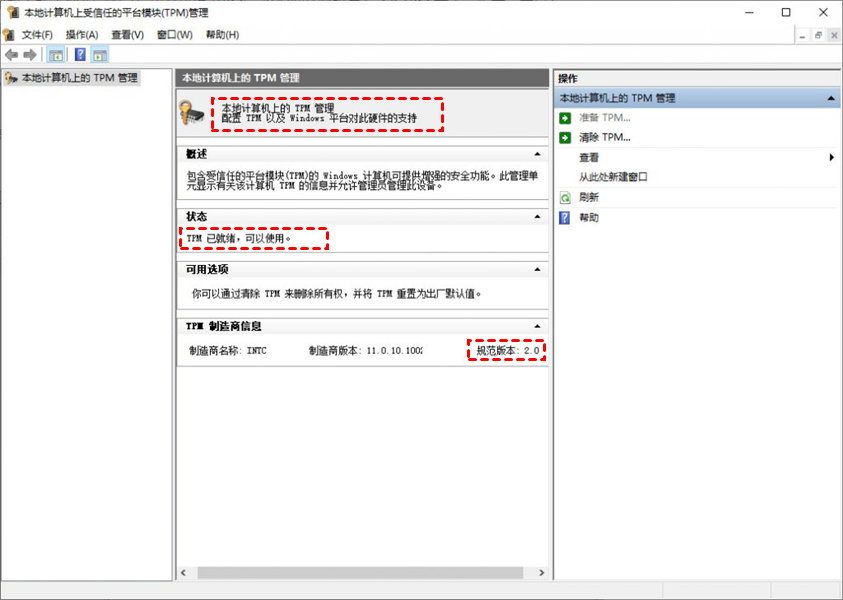Open the 帮助(H) menu
The image size is (843, 600).
[222, 35]
